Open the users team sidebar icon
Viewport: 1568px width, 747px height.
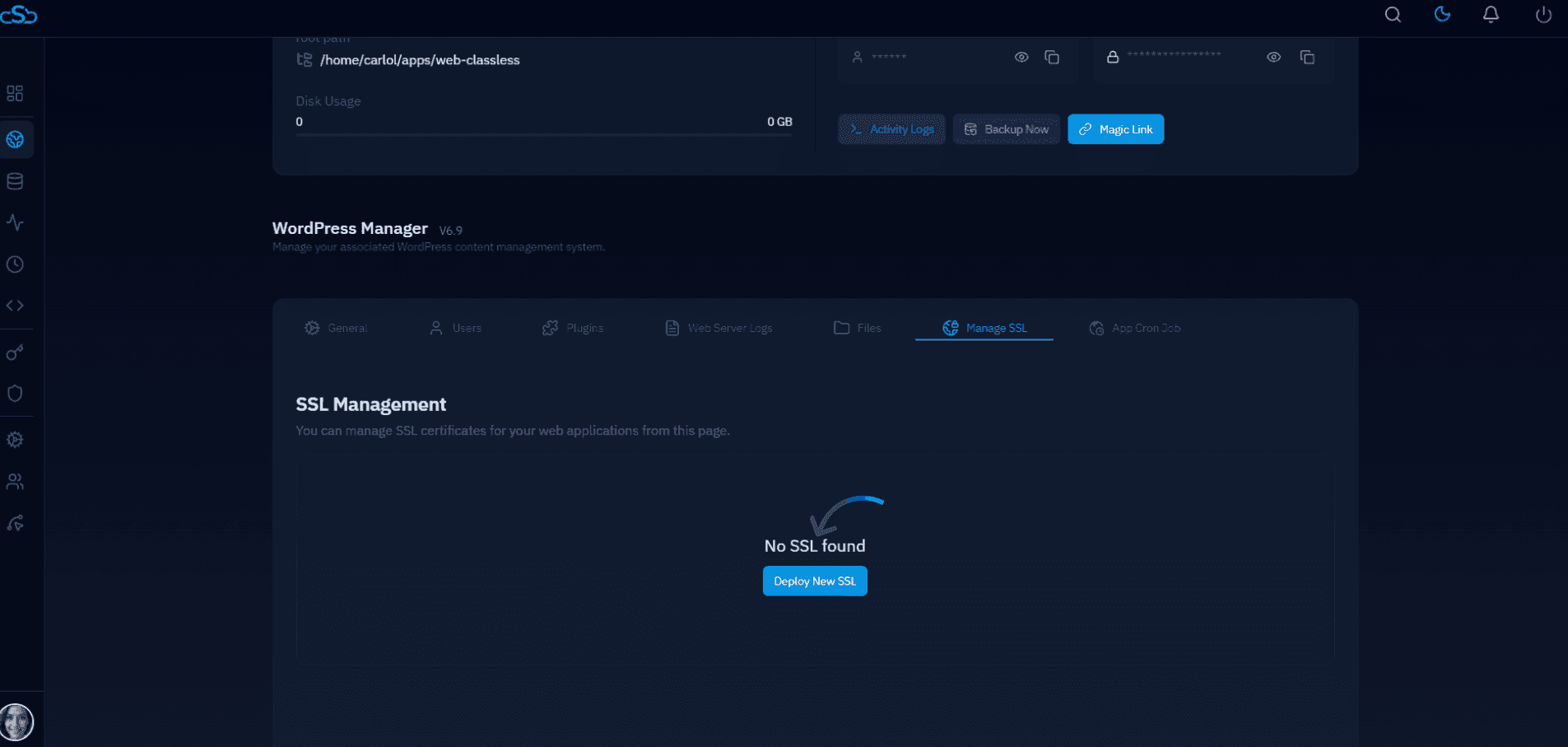15,482
